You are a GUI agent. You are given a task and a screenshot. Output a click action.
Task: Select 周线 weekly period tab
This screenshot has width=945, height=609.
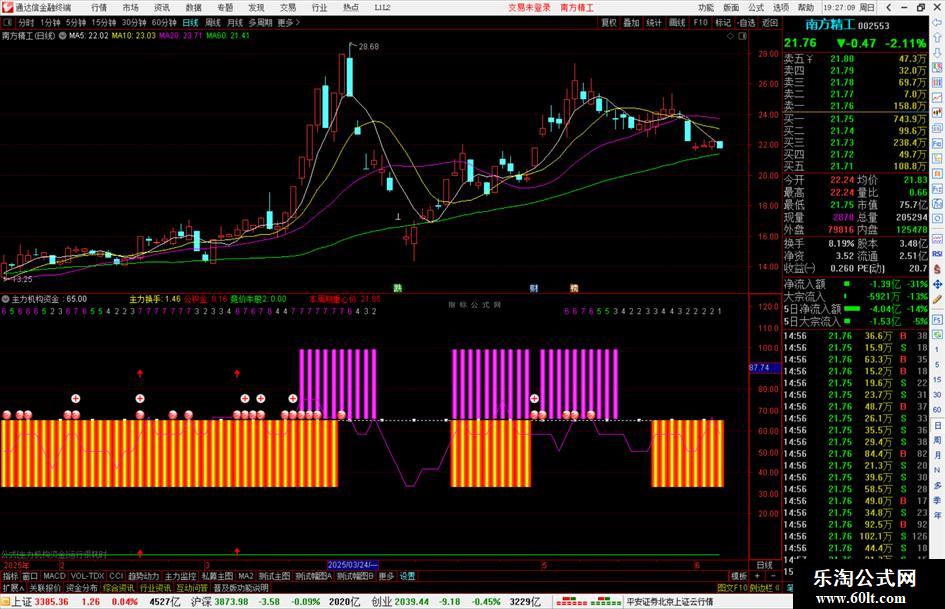pos(213,22)
